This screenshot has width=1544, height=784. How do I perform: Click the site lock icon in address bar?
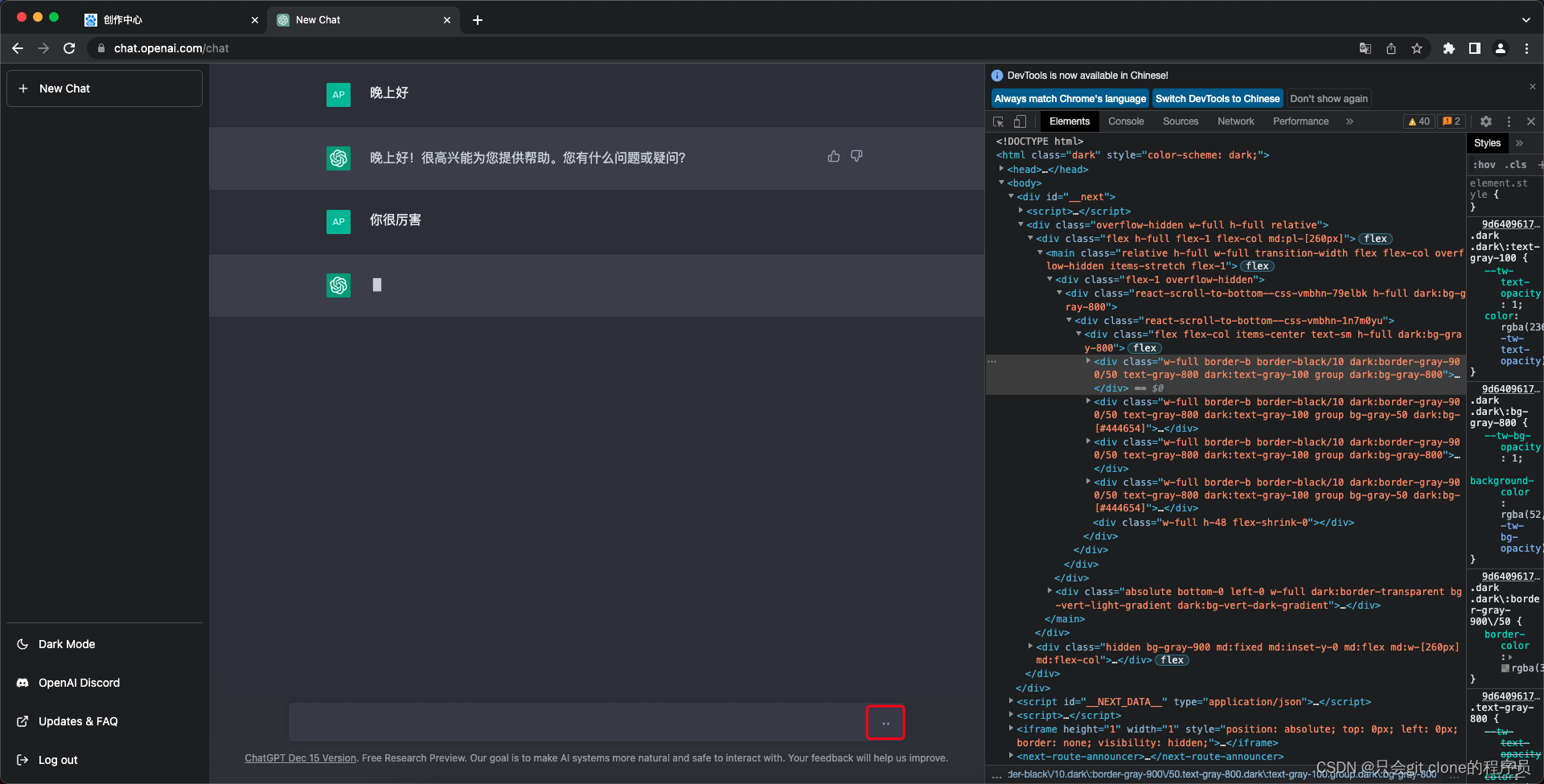click(x=101, y=48)
